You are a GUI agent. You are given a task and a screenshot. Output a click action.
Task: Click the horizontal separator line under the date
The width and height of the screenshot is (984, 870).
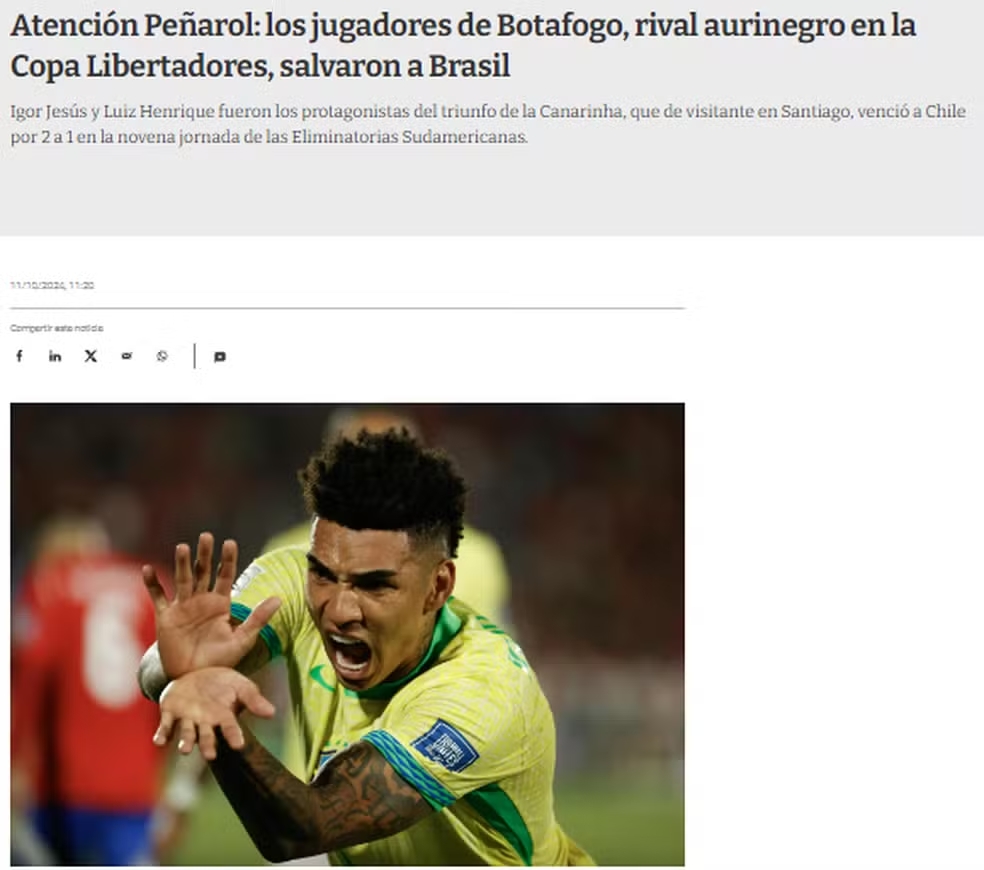(x=347, y=308)
